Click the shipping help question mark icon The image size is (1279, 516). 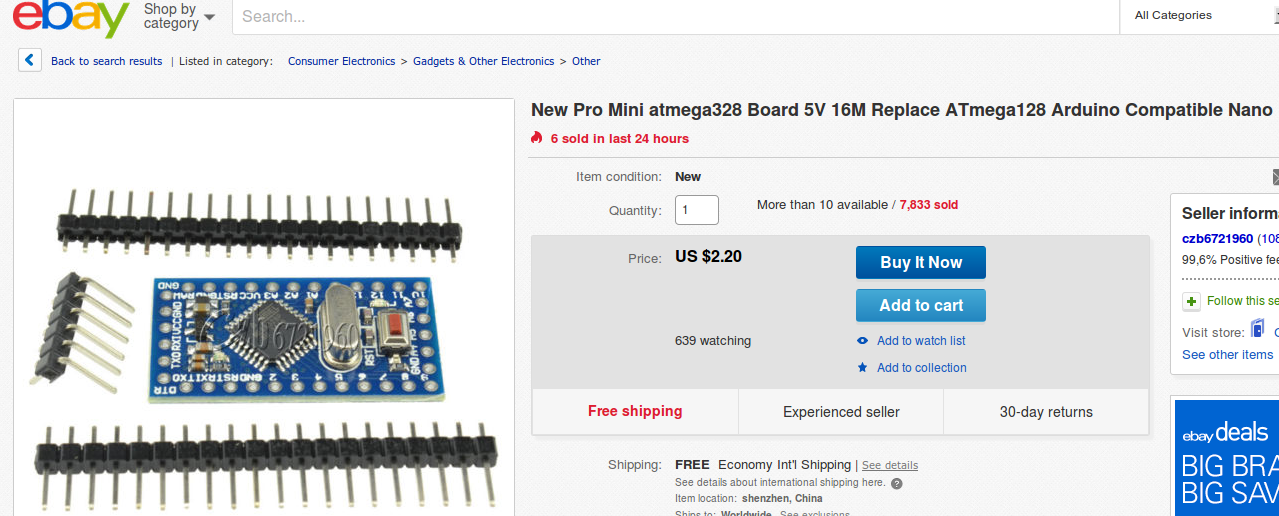click(x=897, y=483)
